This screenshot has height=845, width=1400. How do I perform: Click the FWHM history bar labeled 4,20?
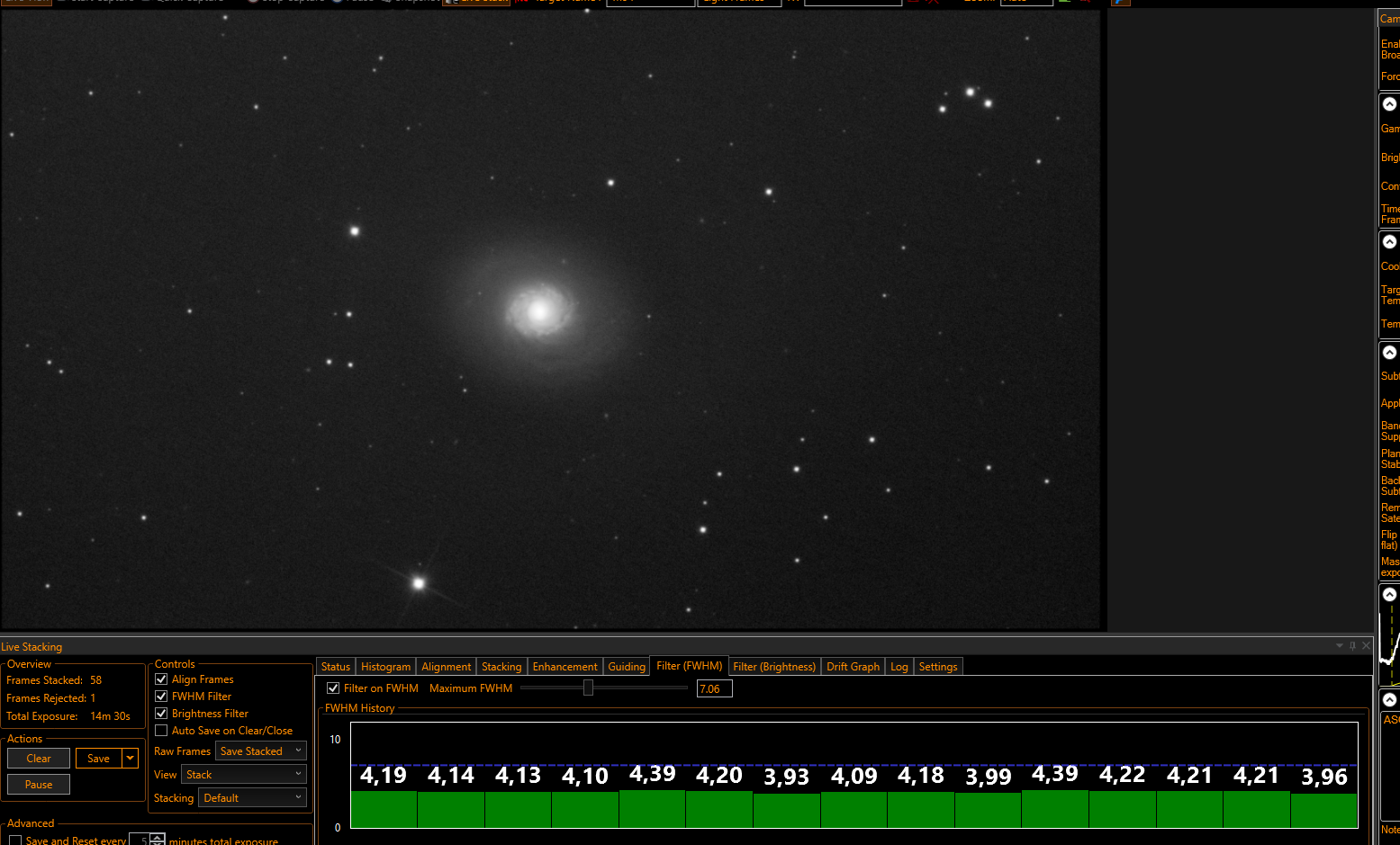coord(719,809)
